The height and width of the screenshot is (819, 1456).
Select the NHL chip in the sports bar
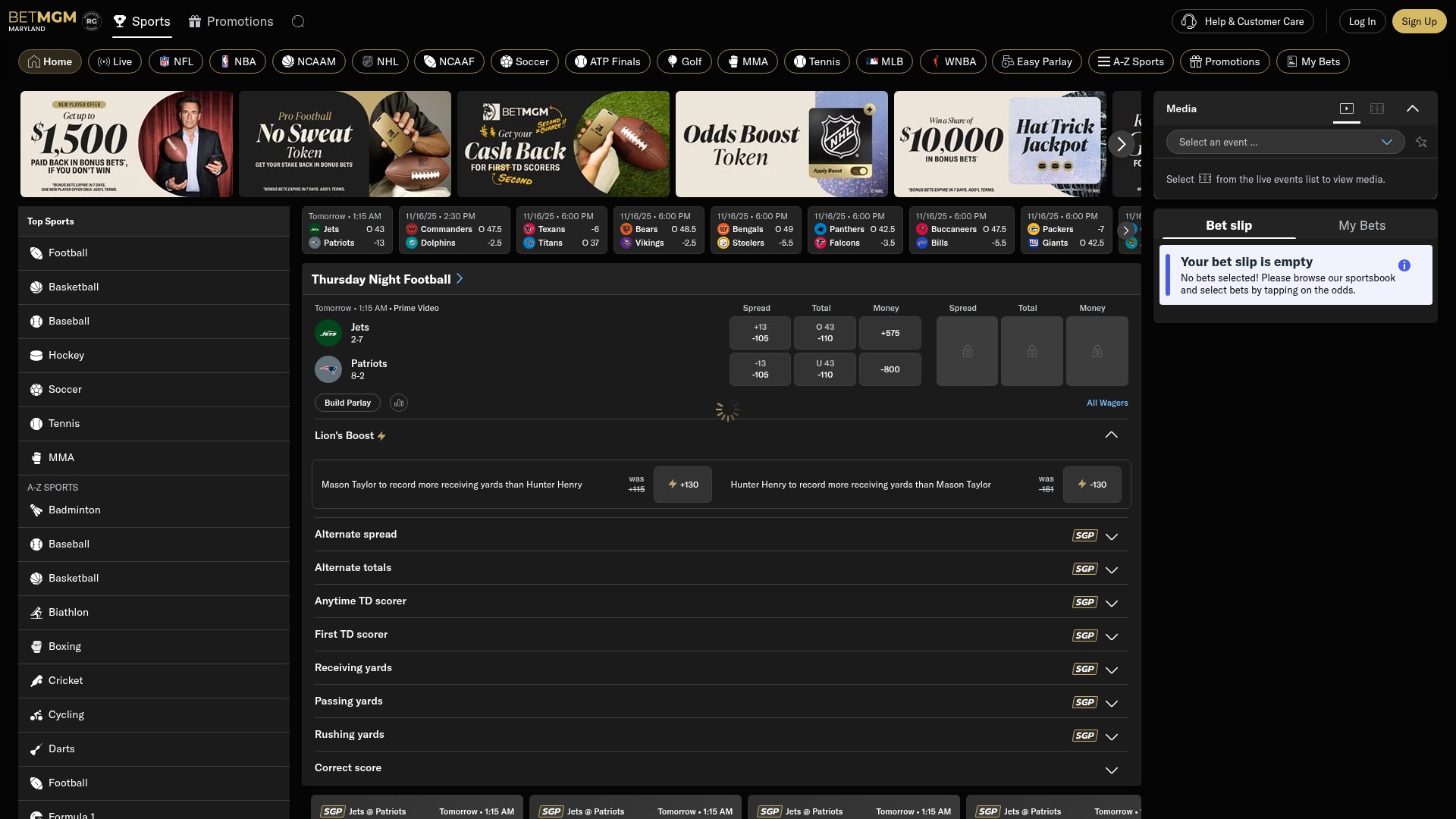click(380, 61)
